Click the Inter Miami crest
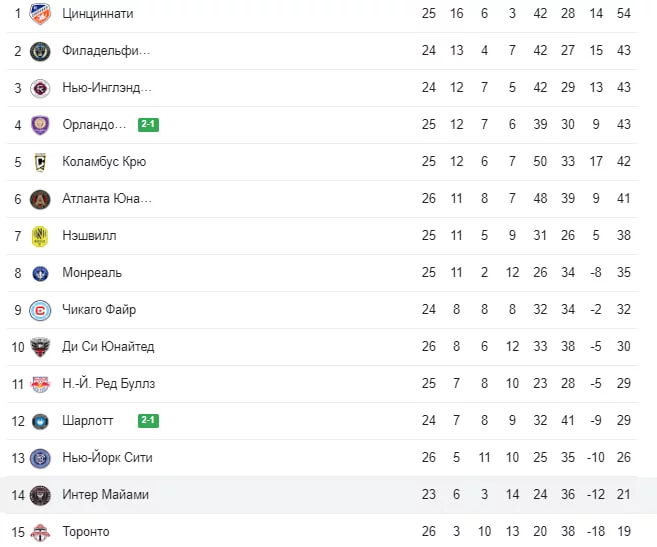 click(40, 495)
